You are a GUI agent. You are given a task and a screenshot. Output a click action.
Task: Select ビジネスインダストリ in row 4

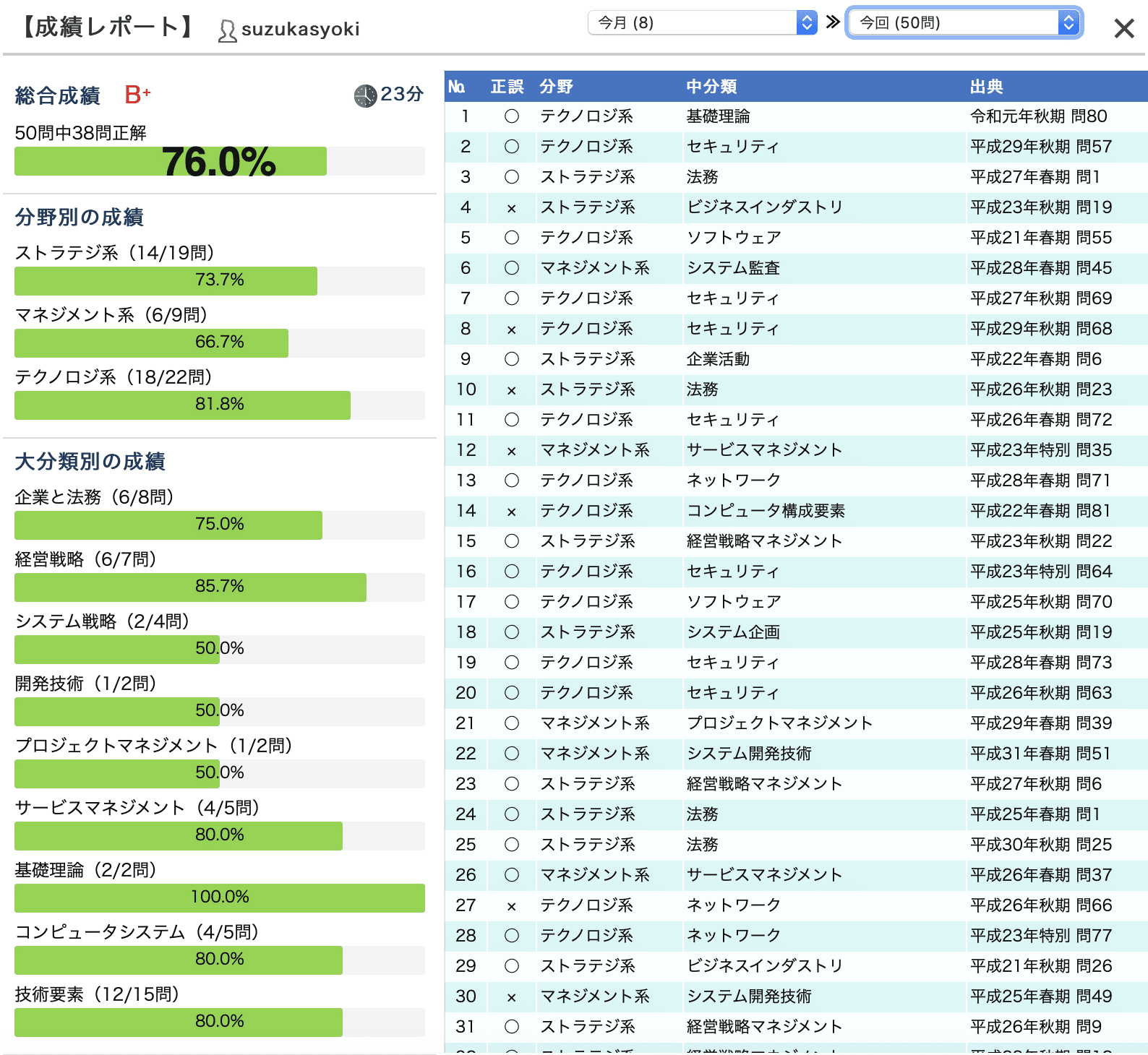click(x=765, y=207)
